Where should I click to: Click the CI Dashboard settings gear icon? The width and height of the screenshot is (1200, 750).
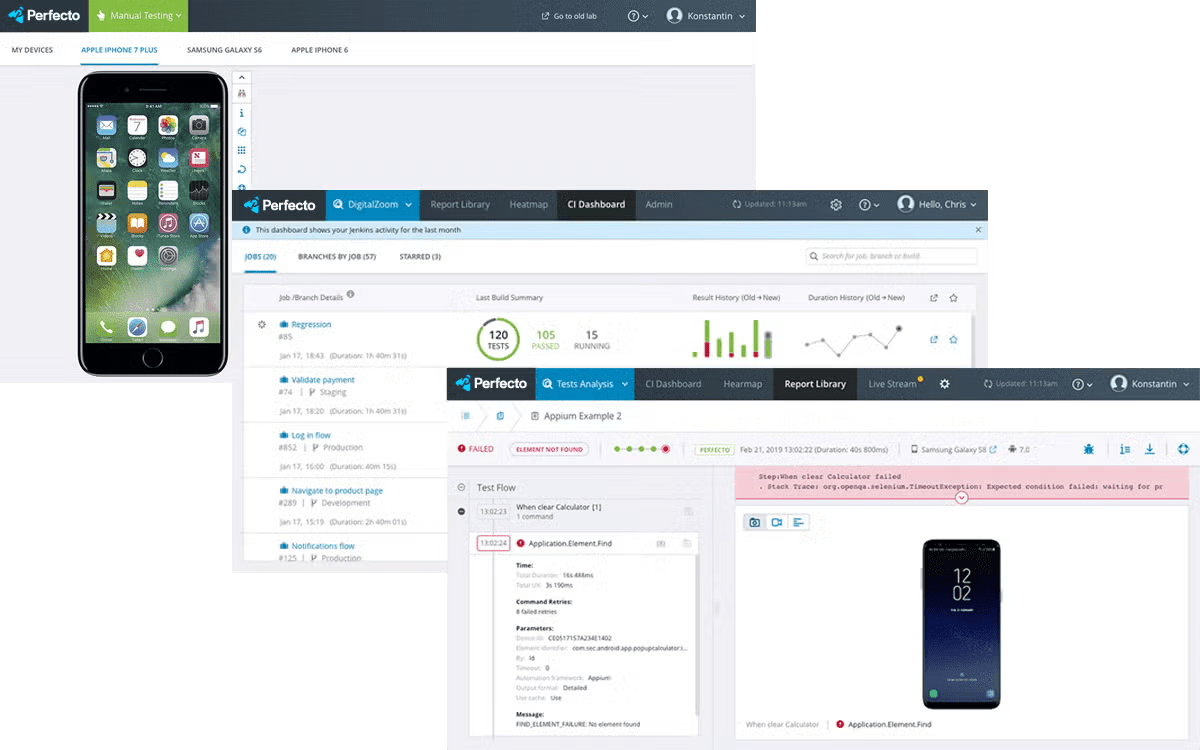tap(836, 205)
